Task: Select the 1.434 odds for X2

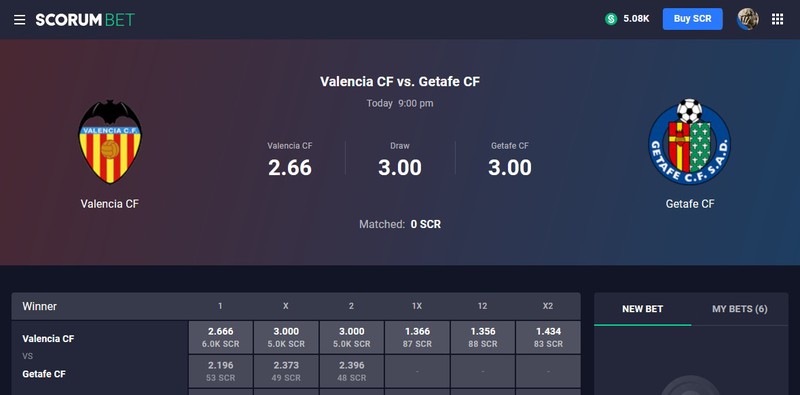Action: pyautogui.click(x=548, y=337)
